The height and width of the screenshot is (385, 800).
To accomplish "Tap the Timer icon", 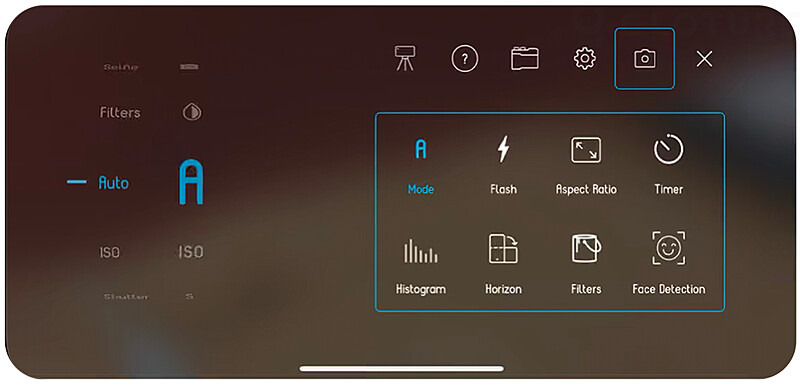I will [668, 149].
